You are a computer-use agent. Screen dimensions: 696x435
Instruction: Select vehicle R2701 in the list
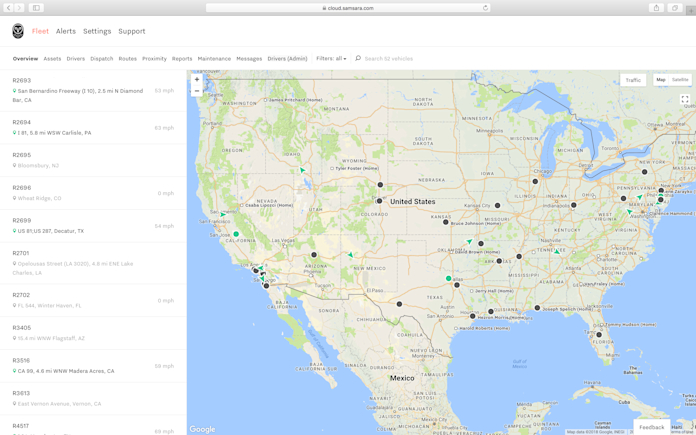(x=93, y=263)
